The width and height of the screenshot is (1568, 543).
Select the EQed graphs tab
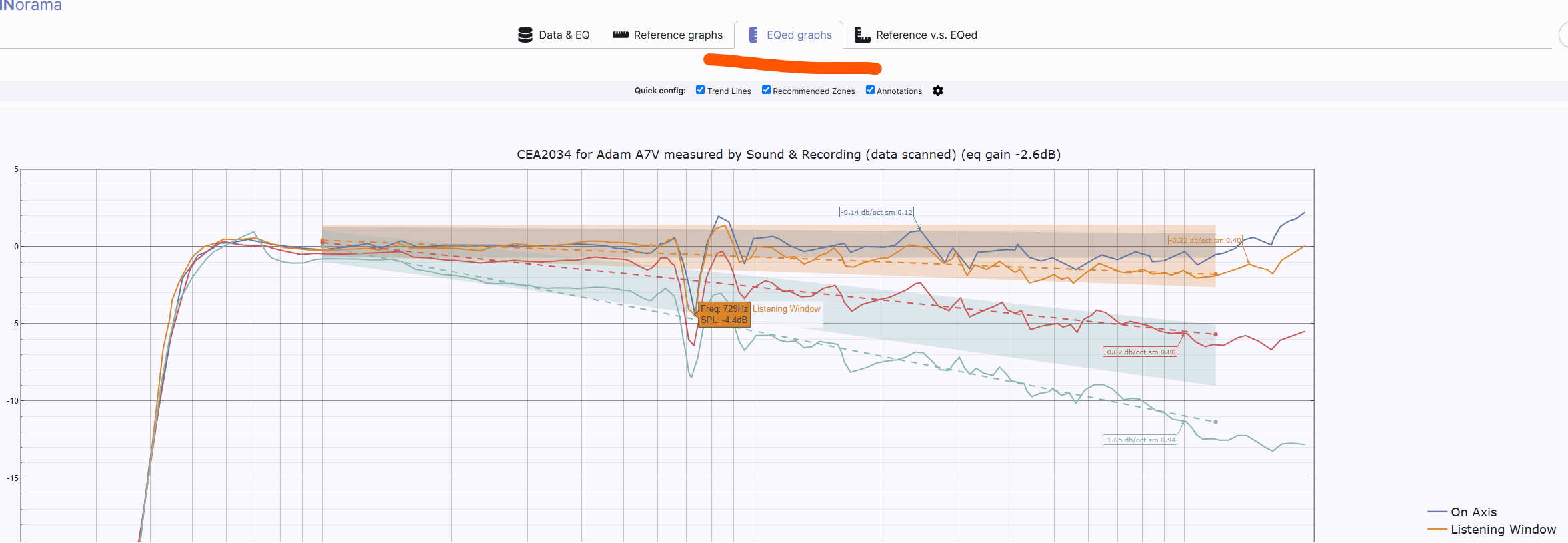coord(789,35)
